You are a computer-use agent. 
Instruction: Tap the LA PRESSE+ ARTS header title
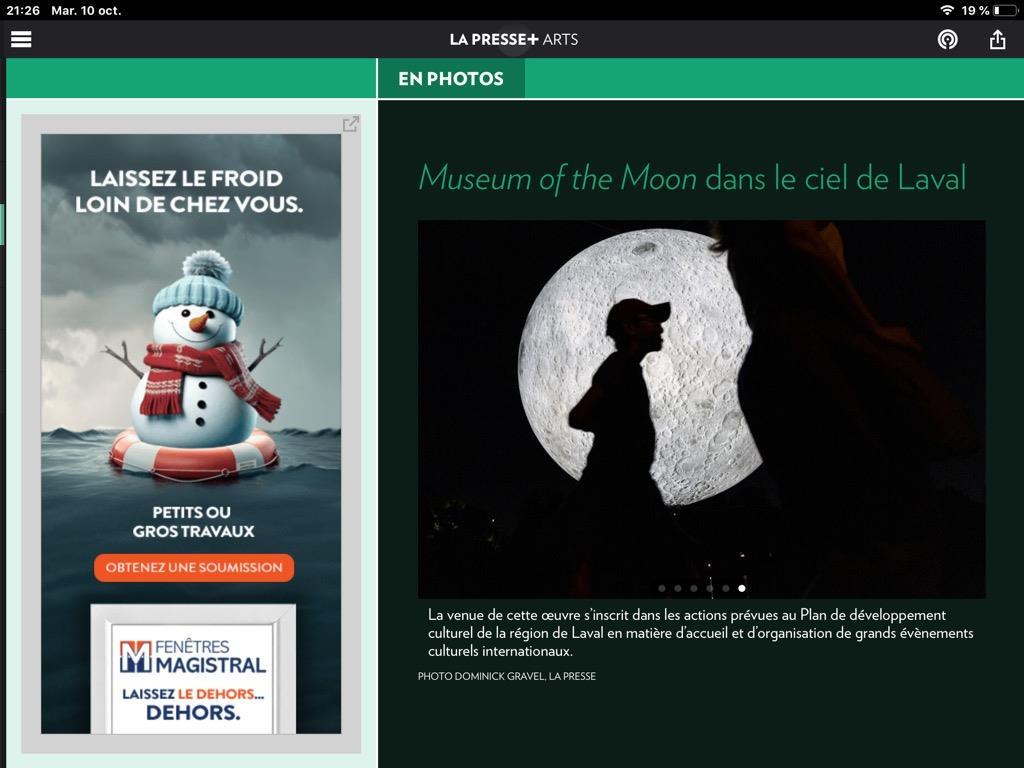(513, 39)
